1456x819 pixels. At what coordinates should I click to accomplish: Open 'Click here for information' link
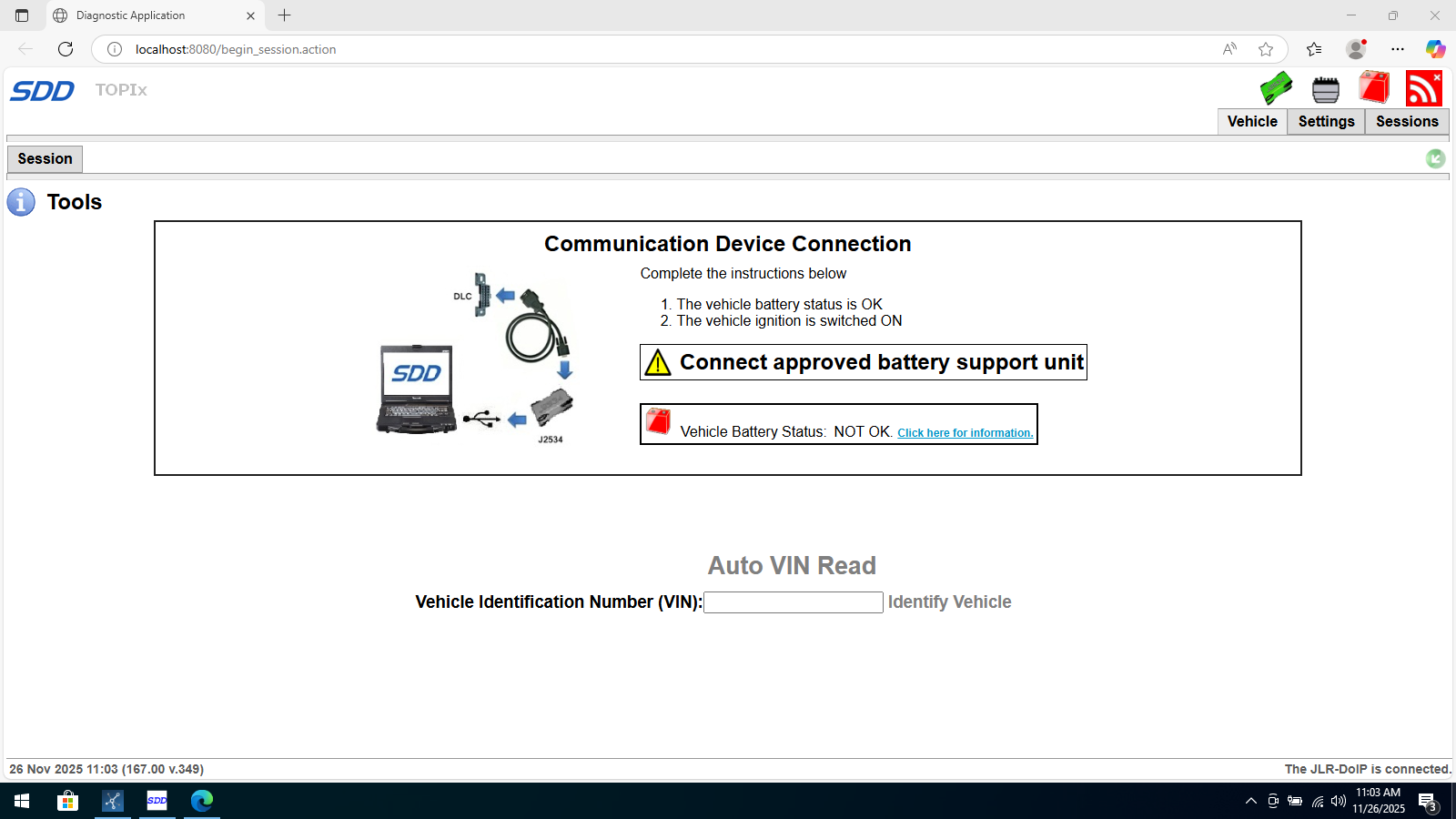[x=965, y=433]
